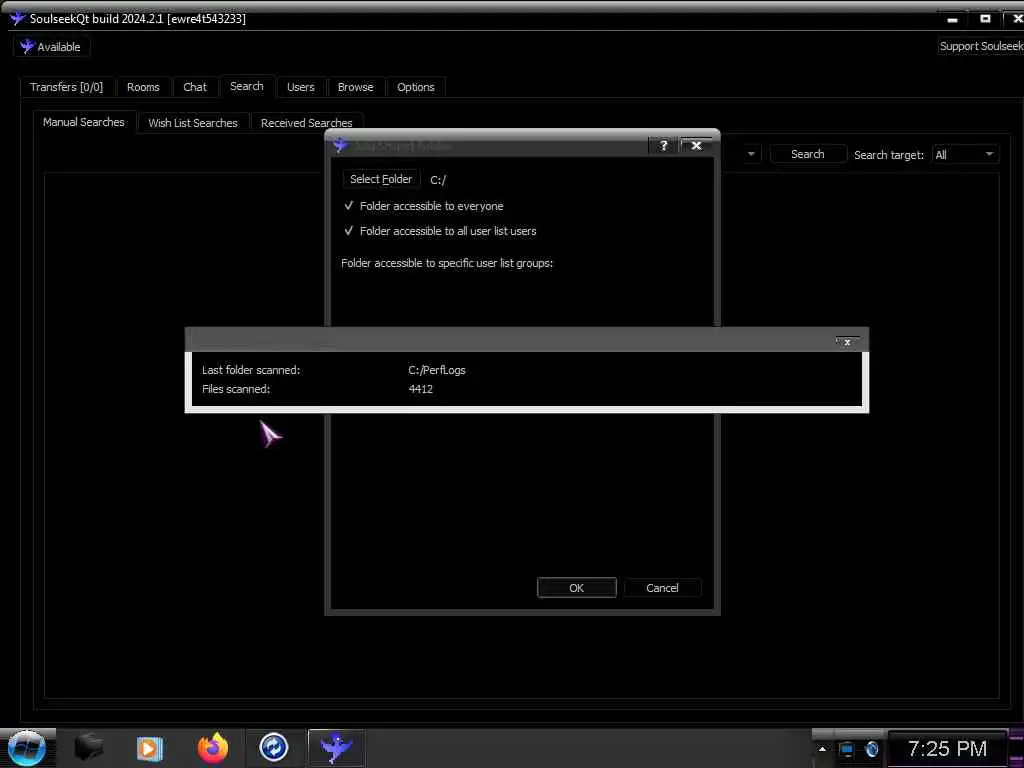The image size is (1024, 768).
Task: Show hidden system tray icons arrow
Action: [x=822, y=749]
